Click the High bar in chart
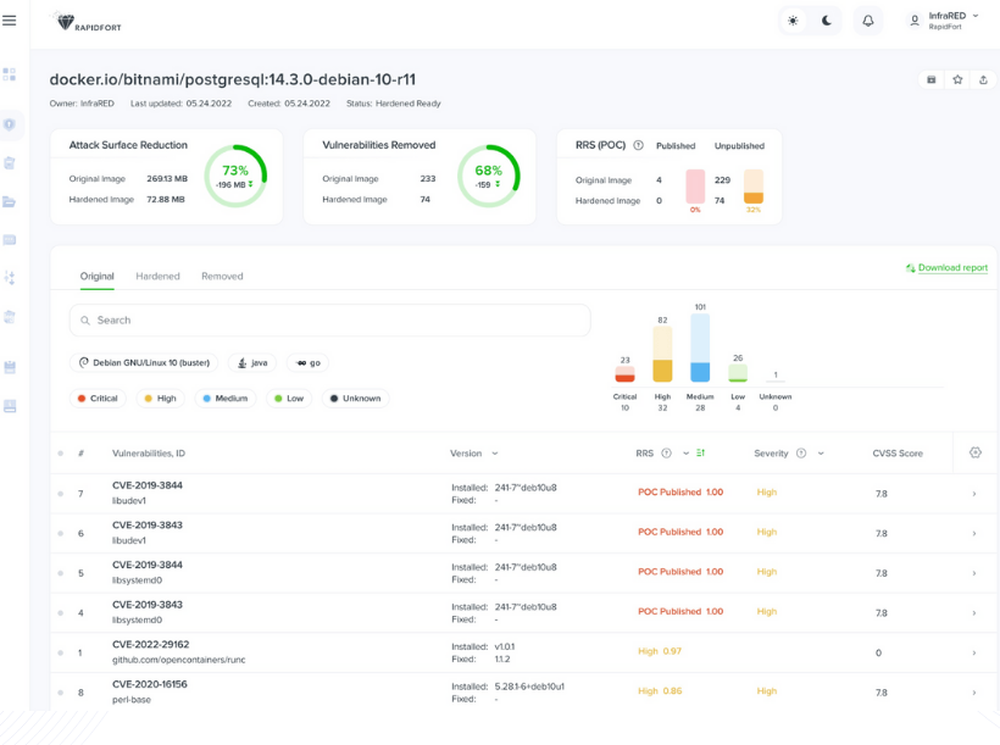 (663, 354)
